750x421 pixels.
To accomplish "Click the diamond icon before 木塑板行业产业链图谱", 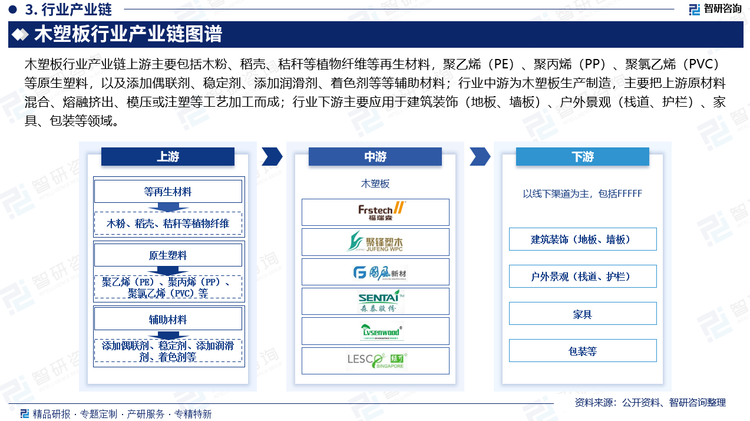I will pos(21,34).
